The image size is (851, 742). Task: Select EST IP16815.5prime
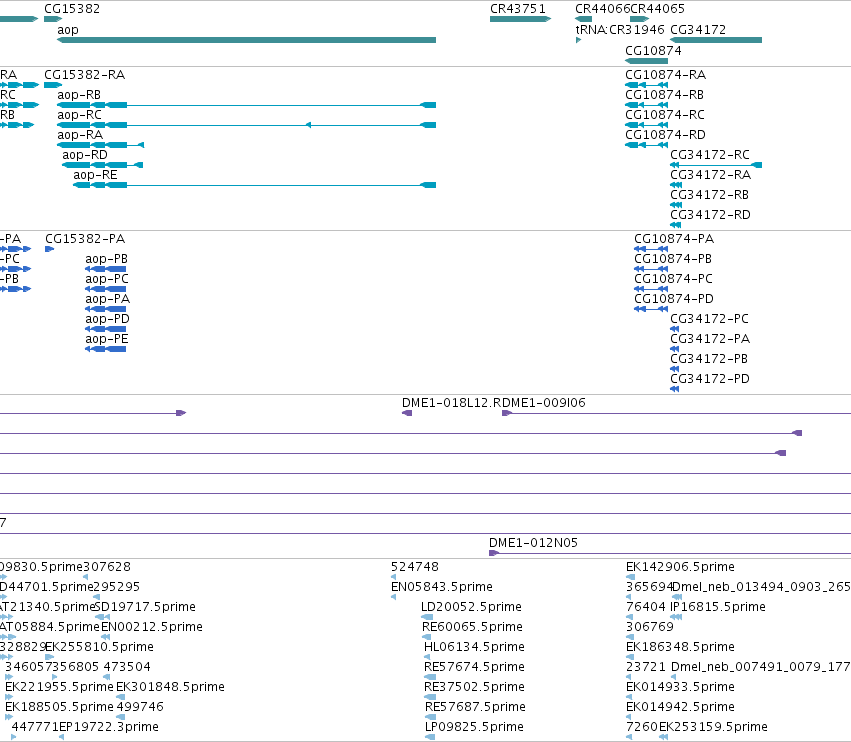pos(676,617)
